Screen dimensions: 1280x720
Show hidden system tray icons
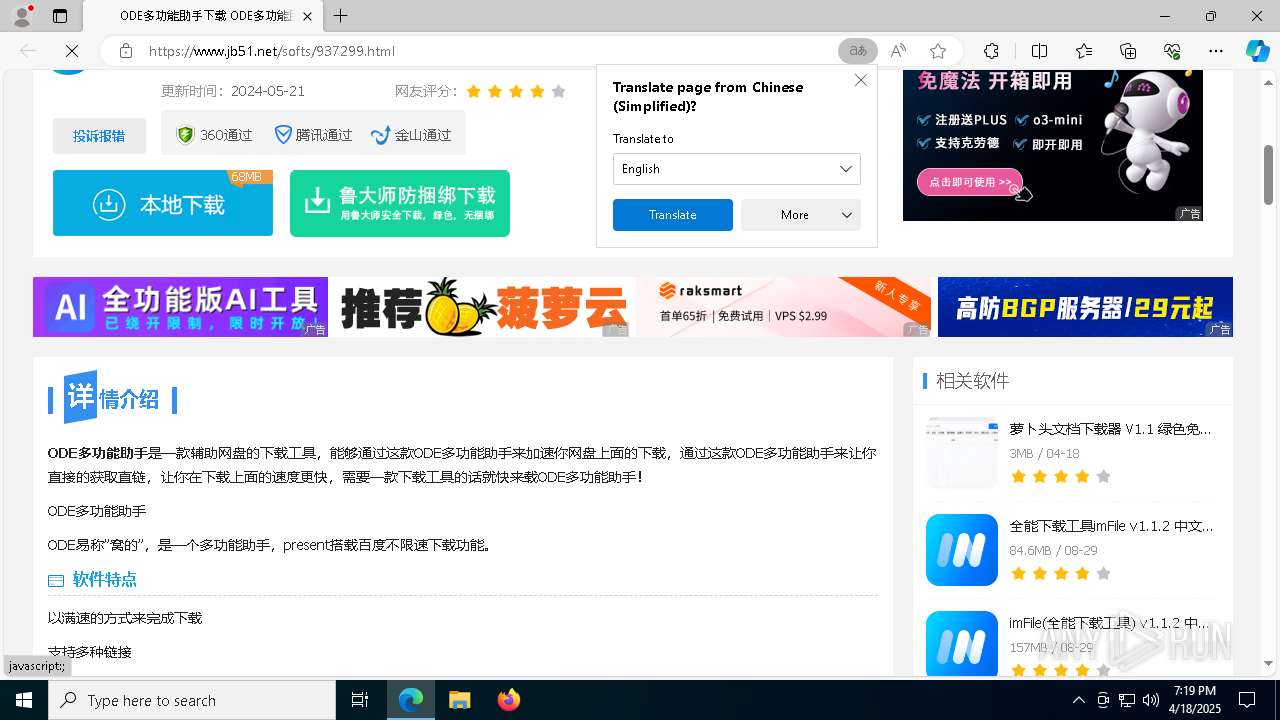tap(1078, 700)
